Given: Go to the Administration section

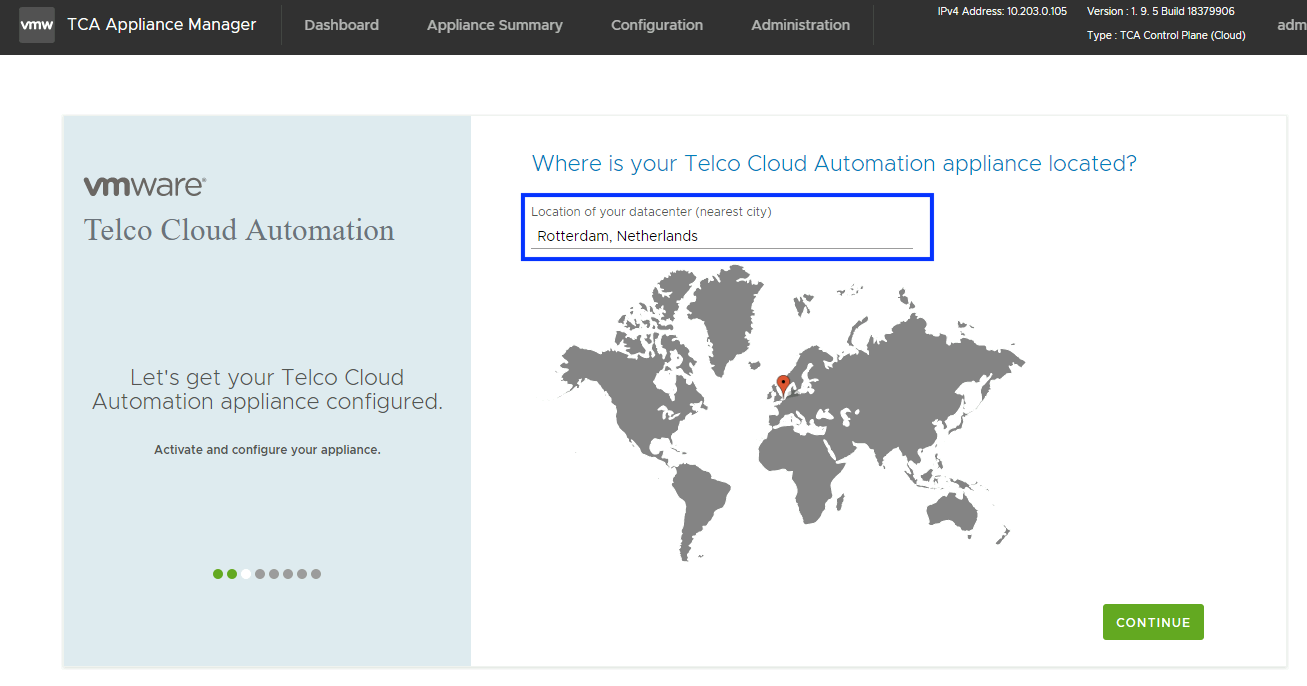Looking at the screenshot, I should pyautogui.click(x=800, y=25).
